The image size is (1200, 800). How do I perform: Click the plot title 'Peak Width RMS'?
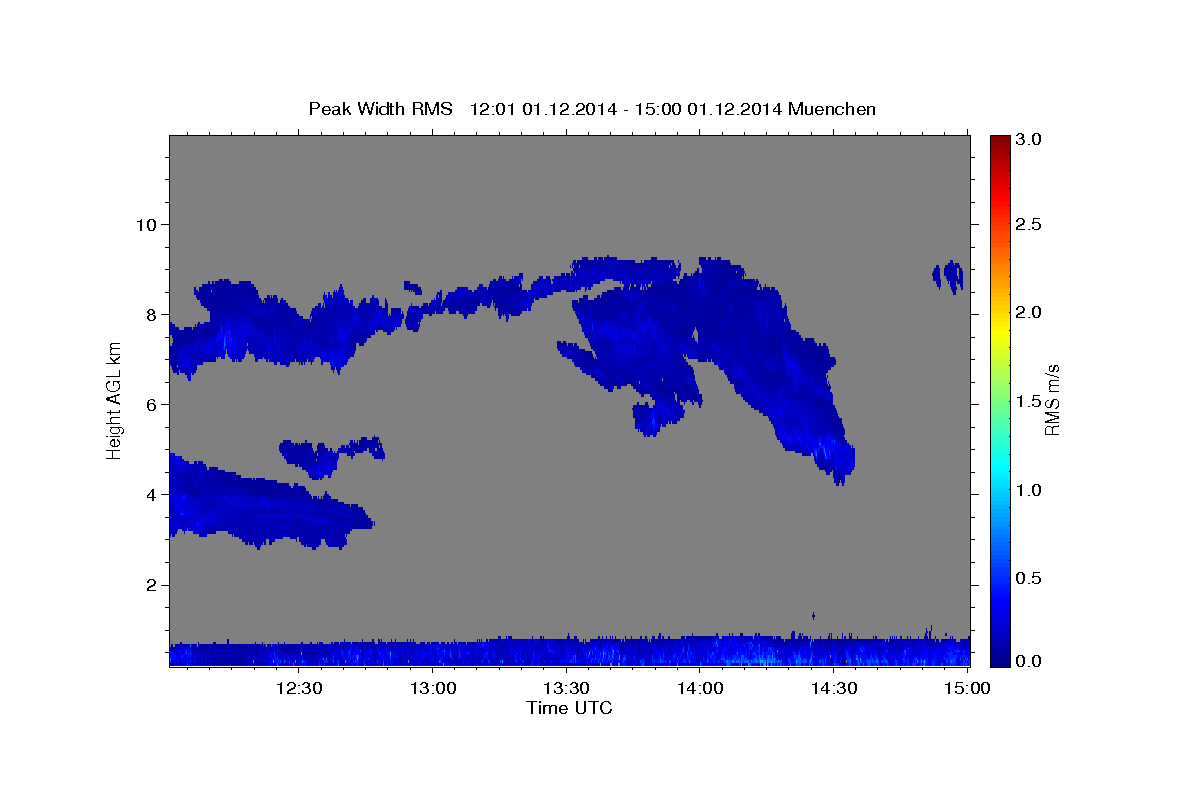click(380, 109)
